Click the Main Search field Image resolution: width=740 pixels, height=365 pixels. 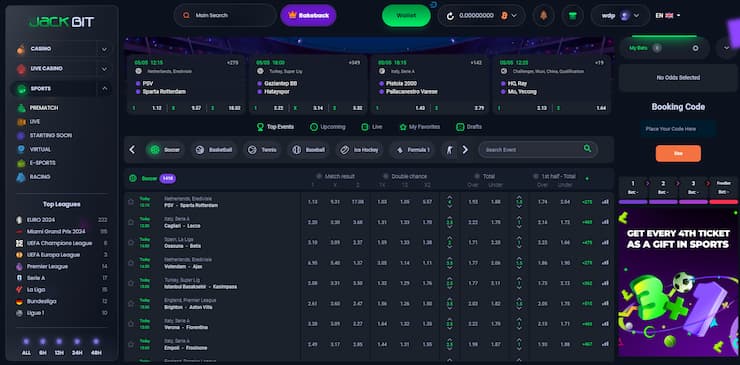tap(225, 16)
